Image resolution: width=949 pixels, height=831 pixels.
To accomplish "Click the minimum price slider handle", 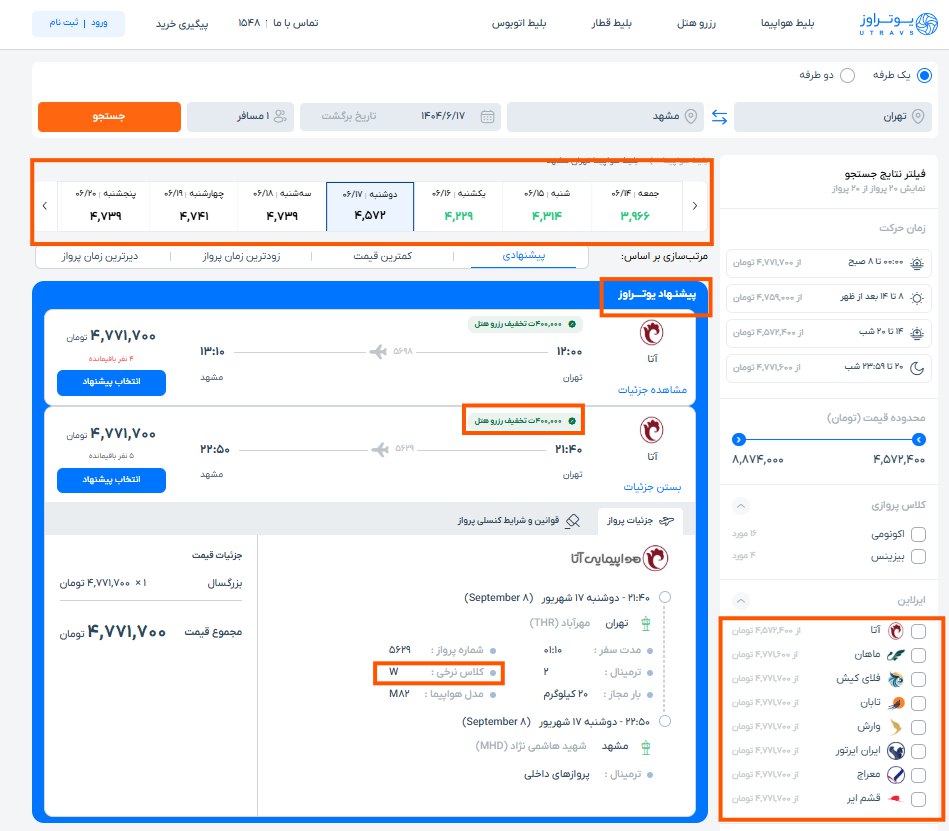I will [x=918, y=439].
